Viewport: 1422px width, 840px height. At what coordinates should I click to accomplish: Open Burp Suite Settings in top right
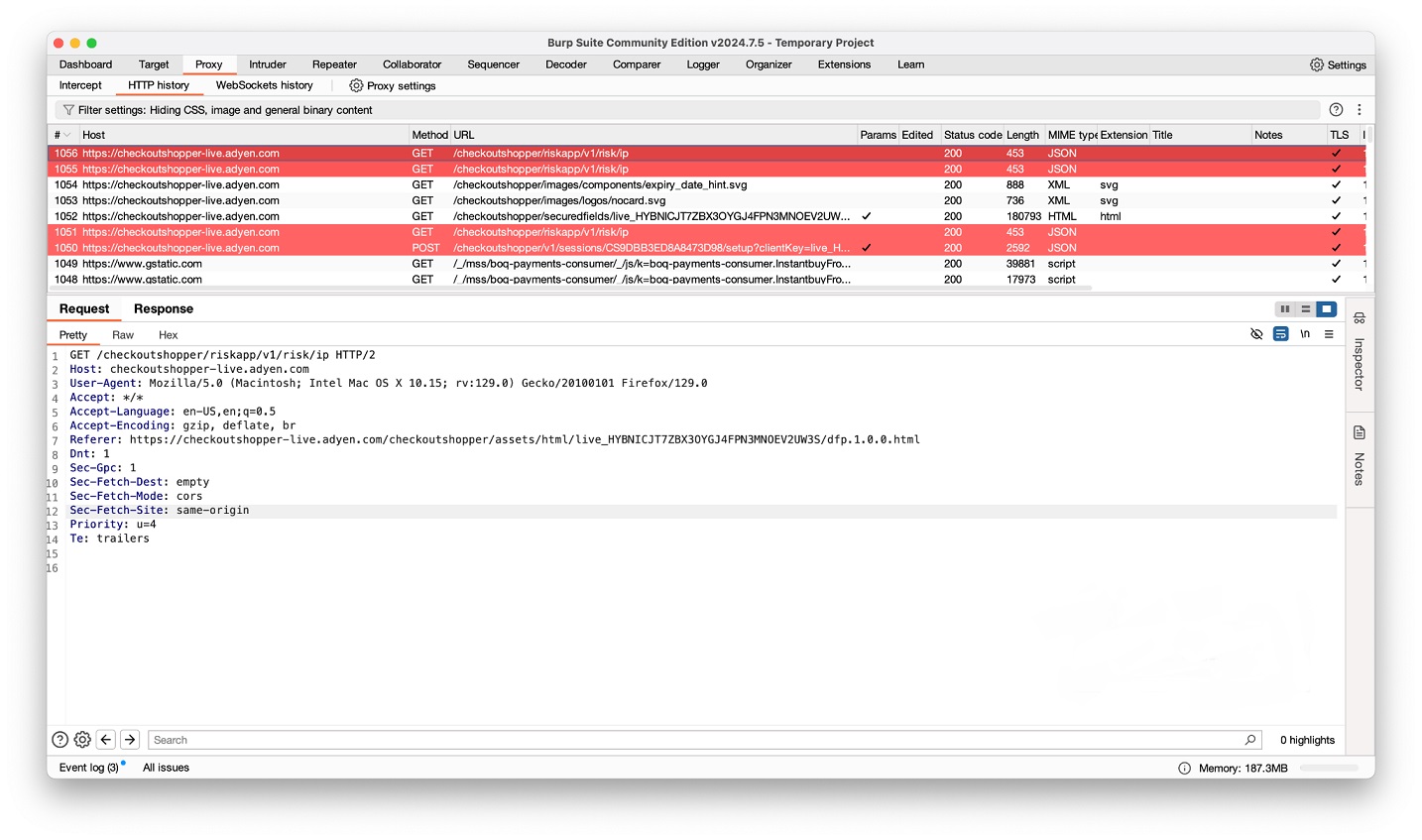pyautogui.click(x=1337, y=64)
